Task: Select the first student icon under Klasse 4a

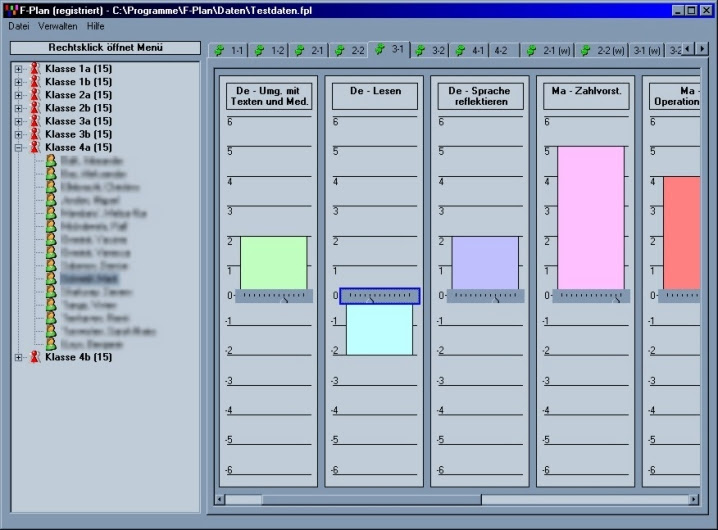Action: pos(51,160)
